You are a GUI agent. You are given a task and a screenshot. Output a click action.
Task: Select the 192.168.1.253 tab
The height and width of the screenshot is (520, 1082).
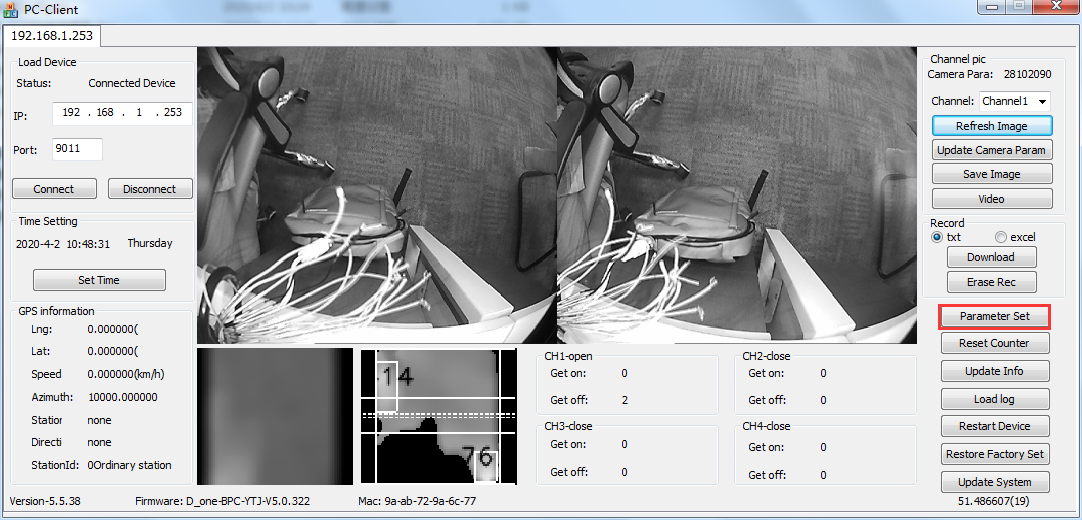coord(52,35)
